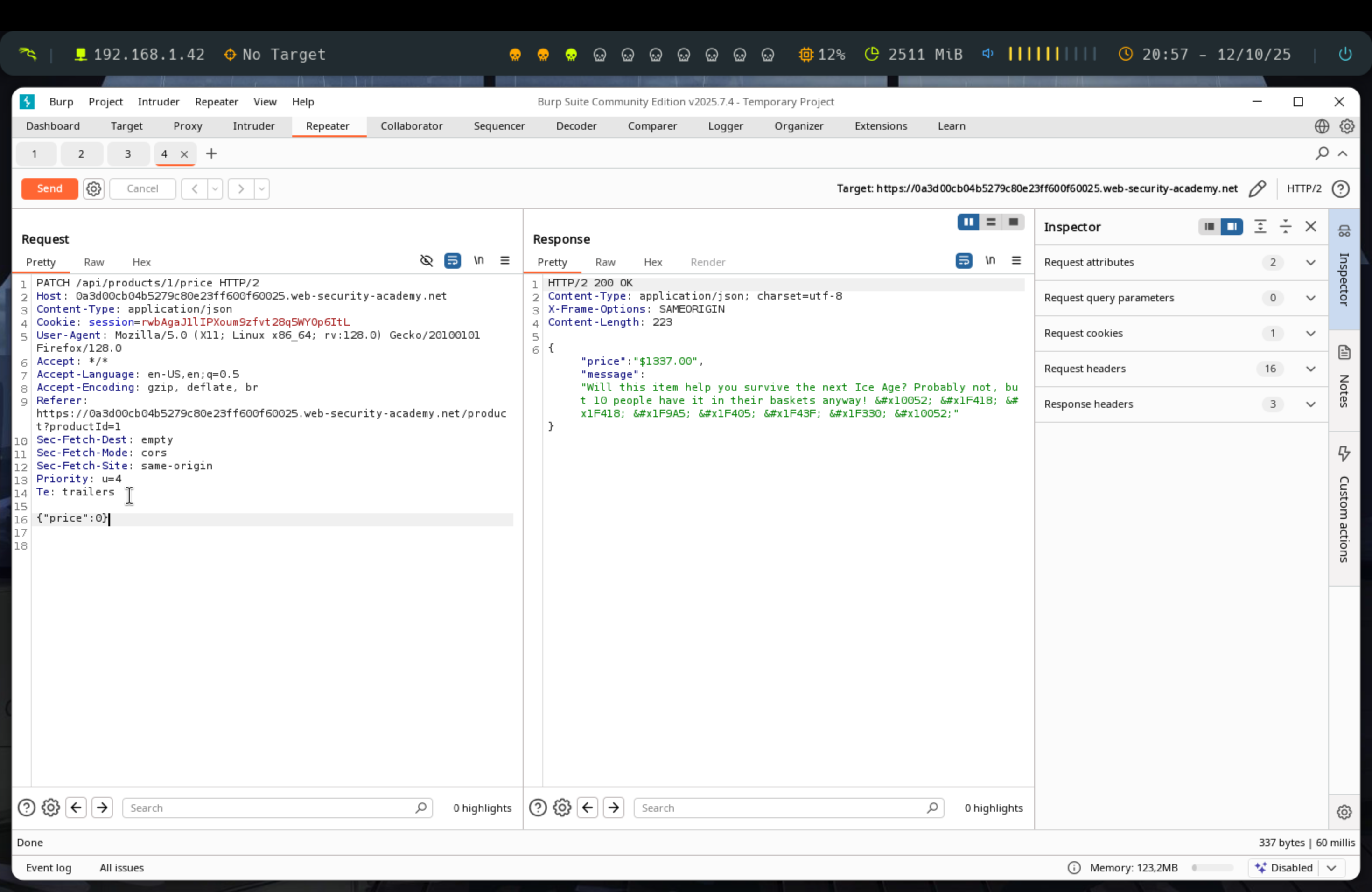Expand Request cookies section

pos(1310,333)
